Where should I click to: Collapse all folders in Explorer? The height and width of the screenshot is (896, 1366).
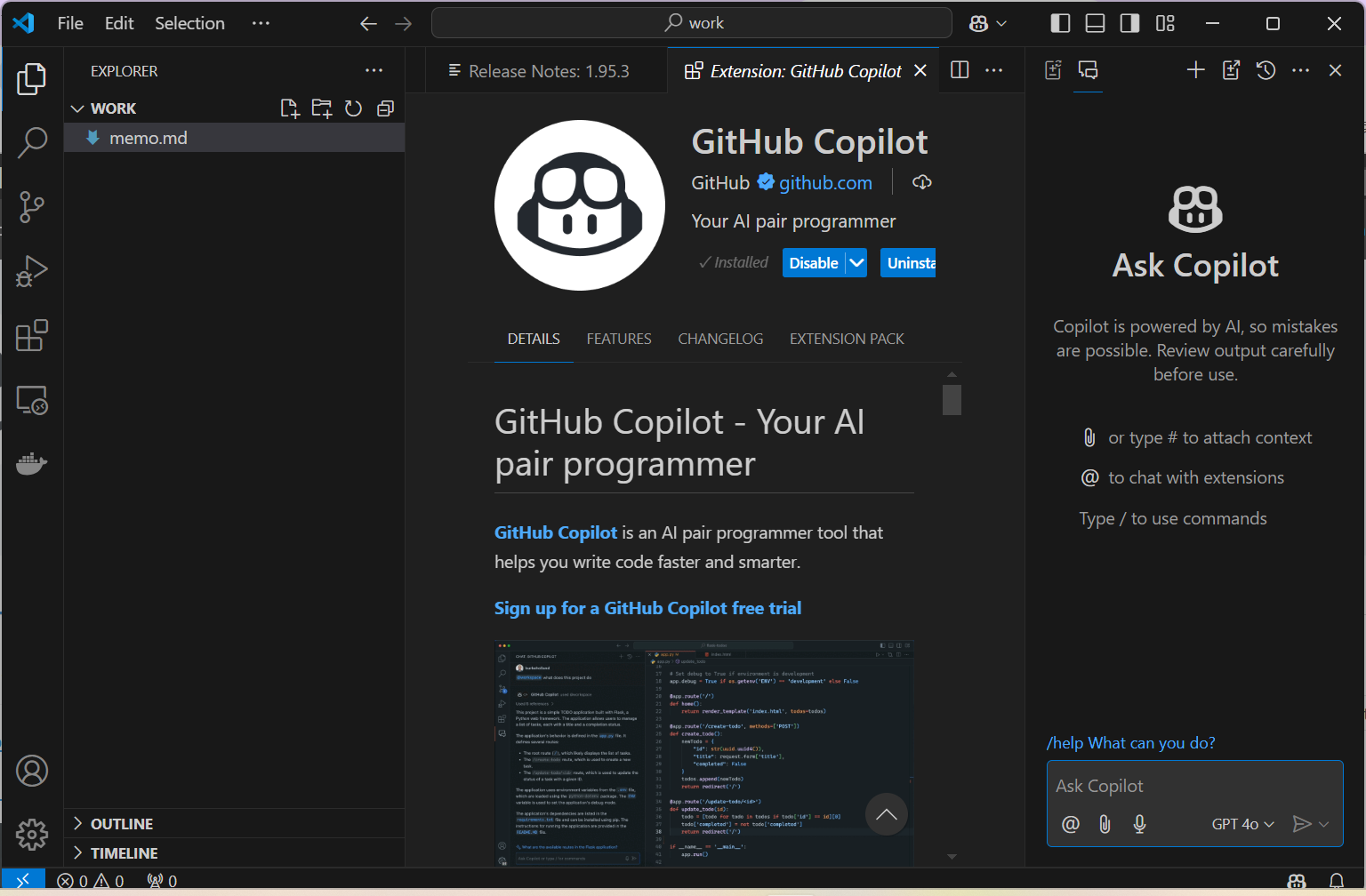385,108
